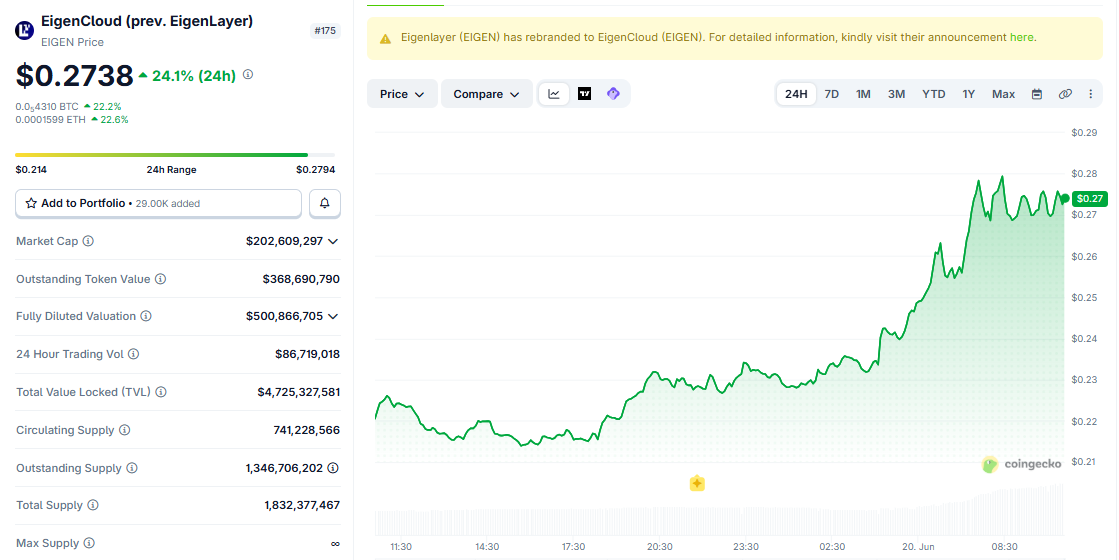
Task: Show Fully Diluted Valuation info icon
Action: 146,316
